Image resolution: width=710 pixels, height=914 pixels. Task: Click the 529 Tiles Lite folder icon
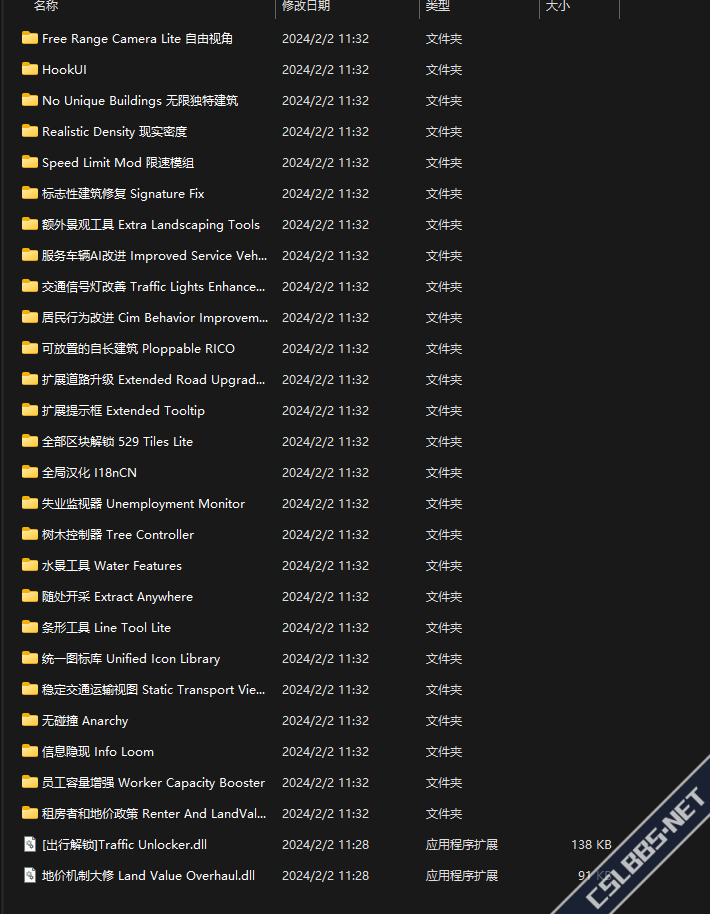coord(30,441)
